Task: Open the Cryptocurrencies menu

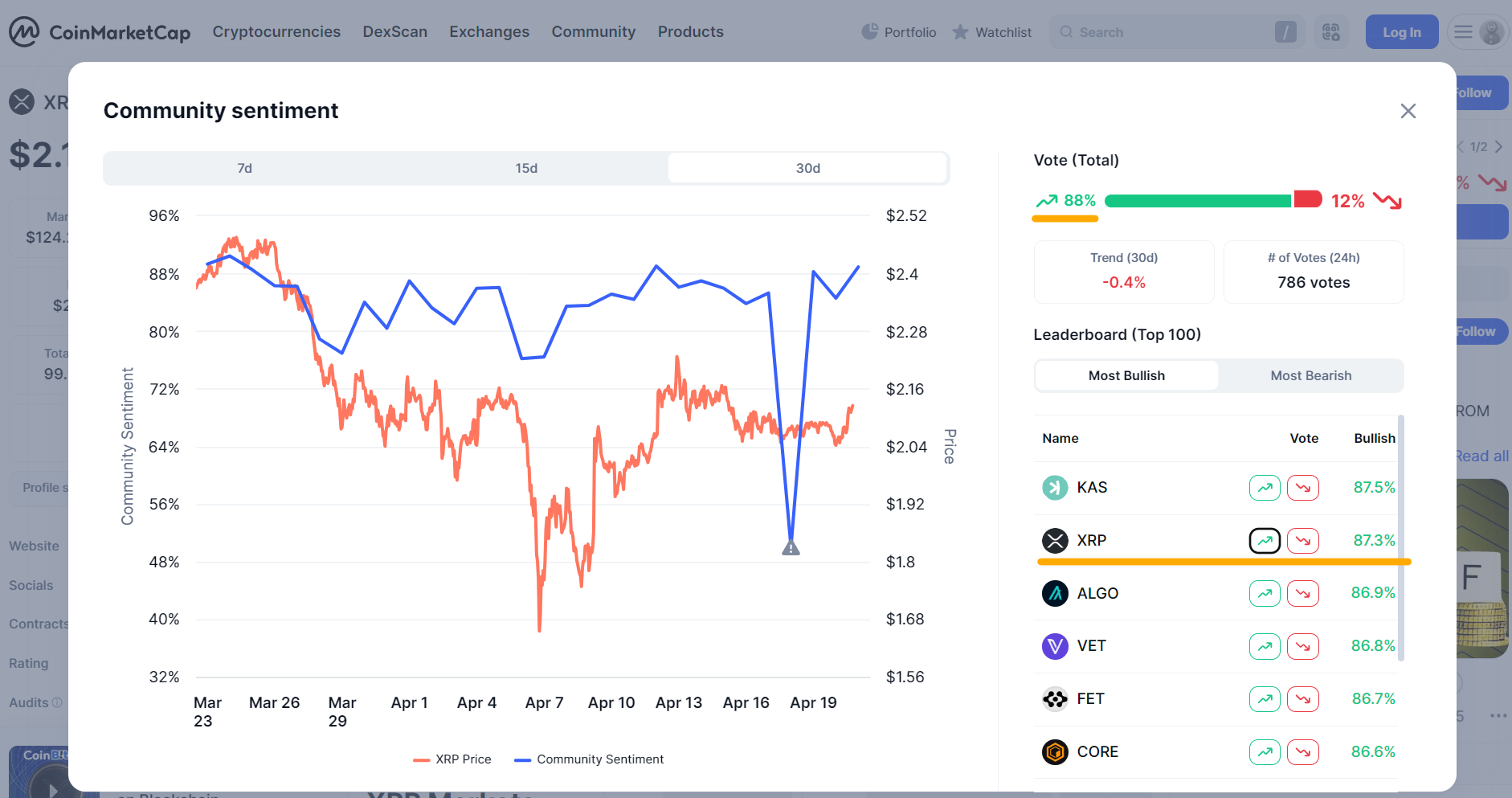Action: tap(276, 31)
